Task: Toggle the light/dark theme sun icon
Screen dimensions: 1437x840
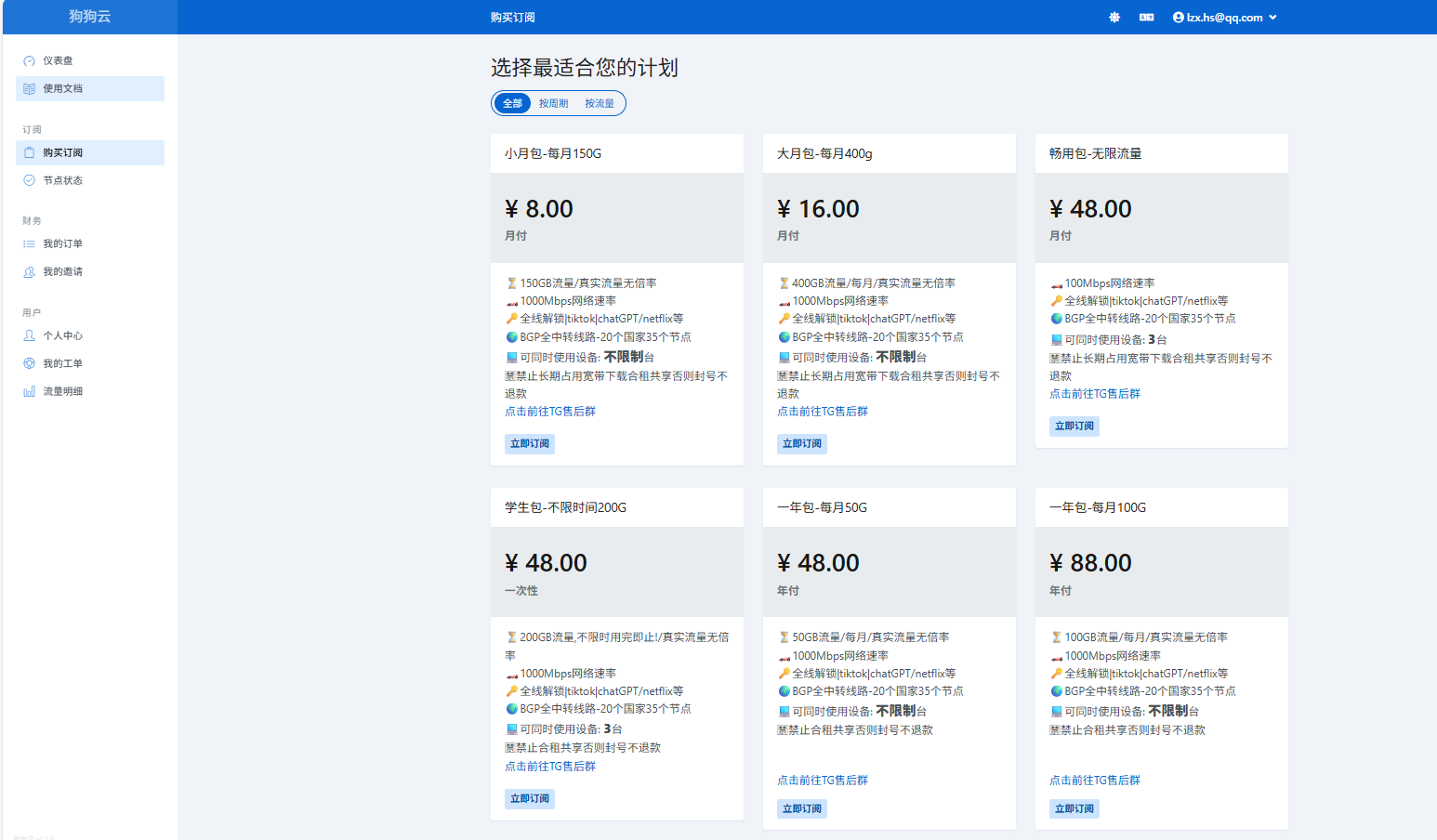Action: click(x=1114, y=18)
